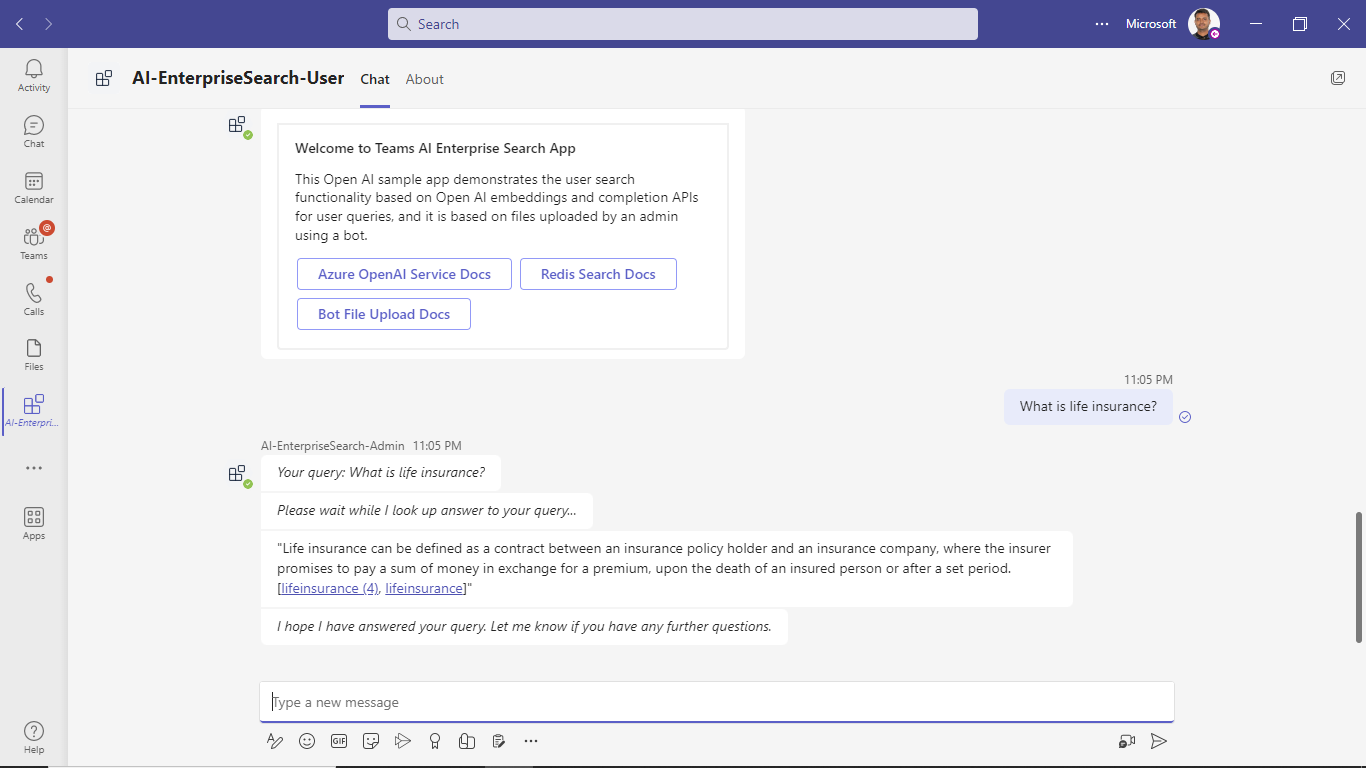The image size is (1366, 768).
Task: Go forward with the right arrow
Action: tap(48, 24)
